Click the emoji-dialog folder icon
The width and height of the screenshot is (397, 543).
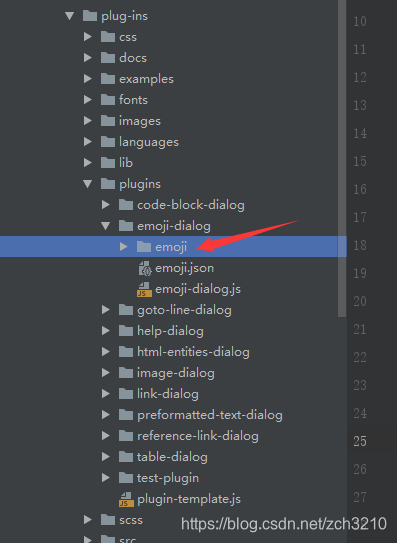126,225
